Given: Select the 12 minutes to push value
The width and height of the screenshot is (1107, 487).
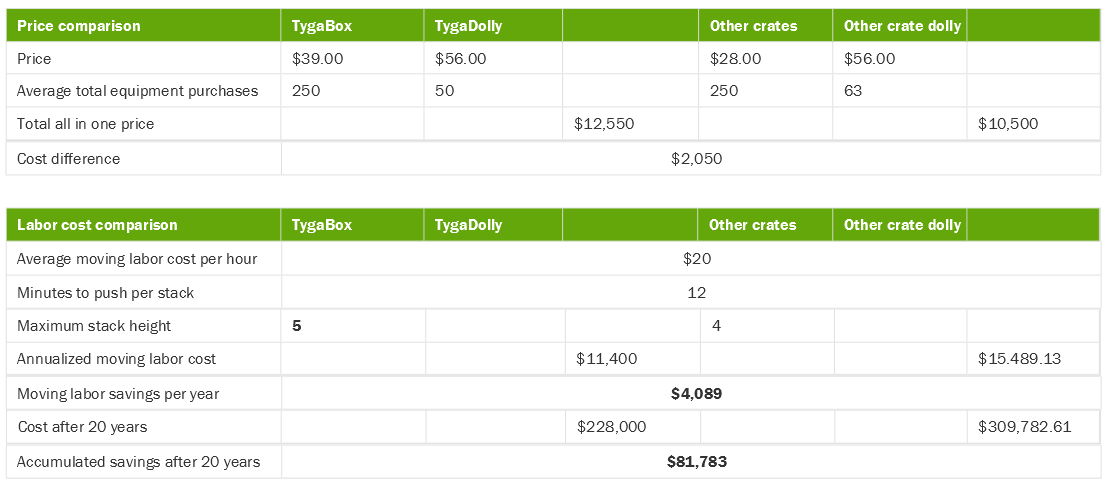Looking at the screenshot, I should click(697, 292).
